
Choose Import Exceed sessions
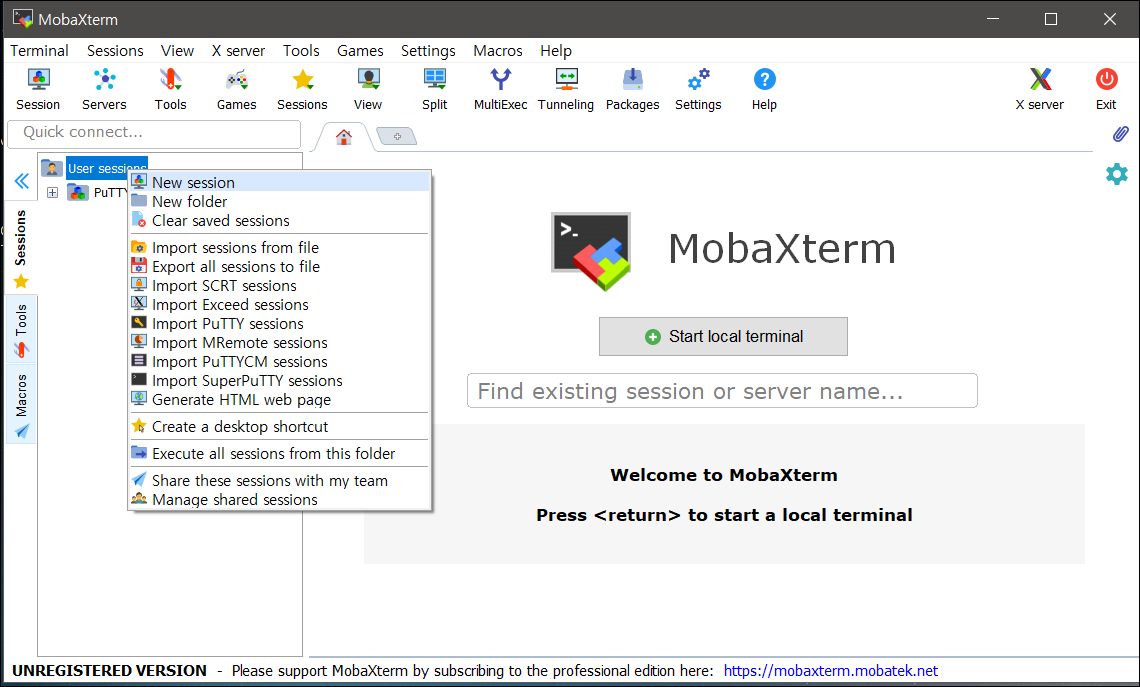click(x=280, y=305)
